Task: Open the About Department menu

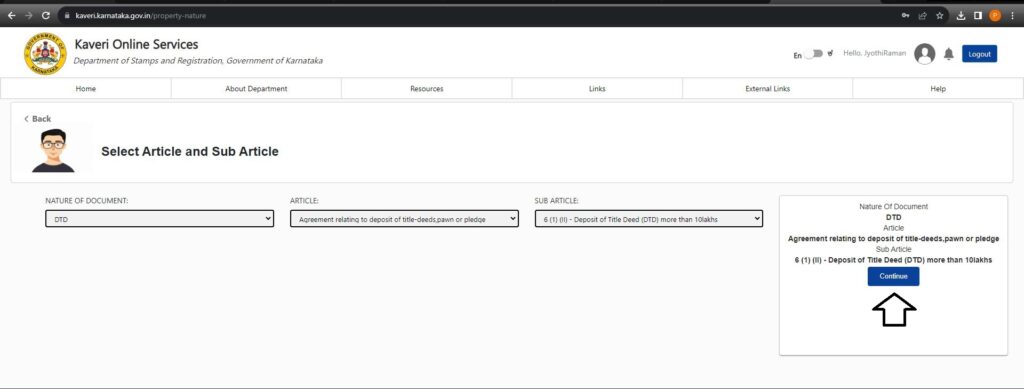Action: click(x=256, y=89)
